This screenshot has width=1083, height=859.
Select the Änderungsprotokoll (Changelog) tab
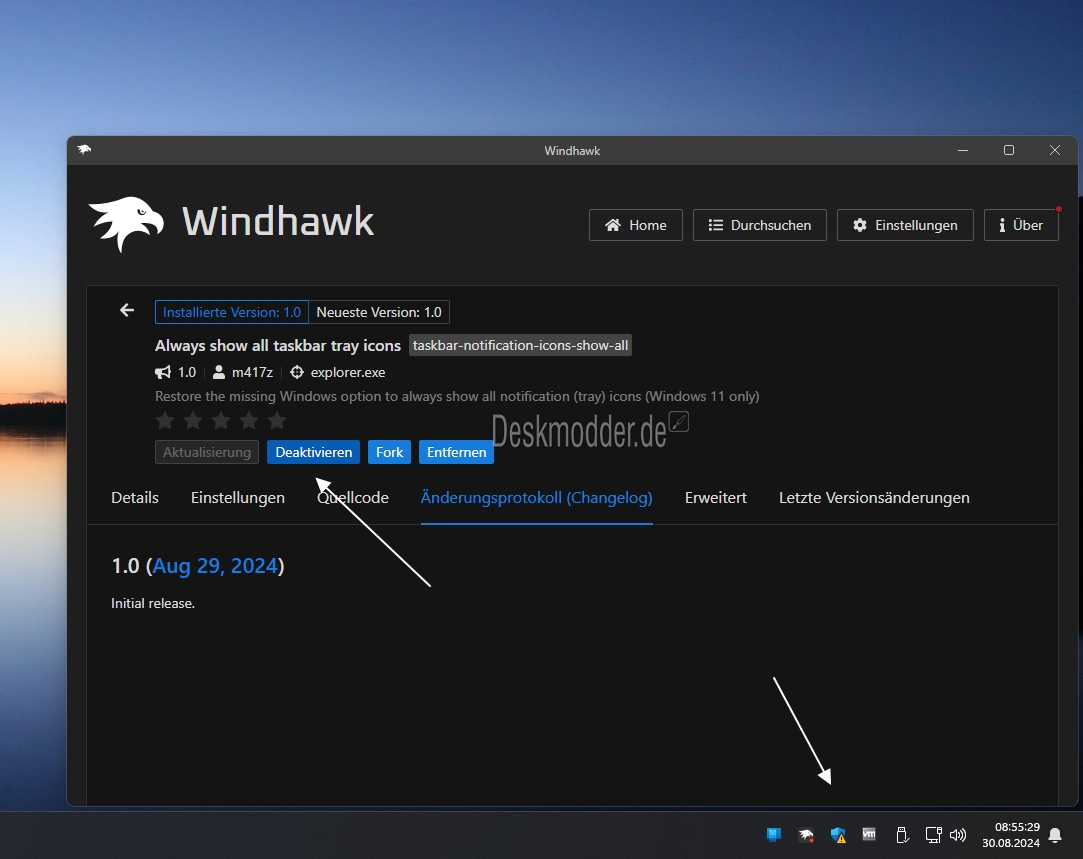coord(537,498)
